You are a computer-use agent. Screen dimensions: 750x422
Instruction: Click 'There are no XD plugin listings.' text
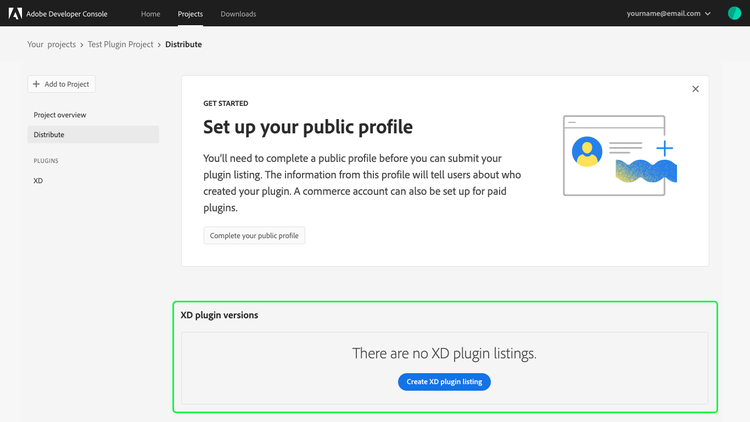[x=444, y=353]
